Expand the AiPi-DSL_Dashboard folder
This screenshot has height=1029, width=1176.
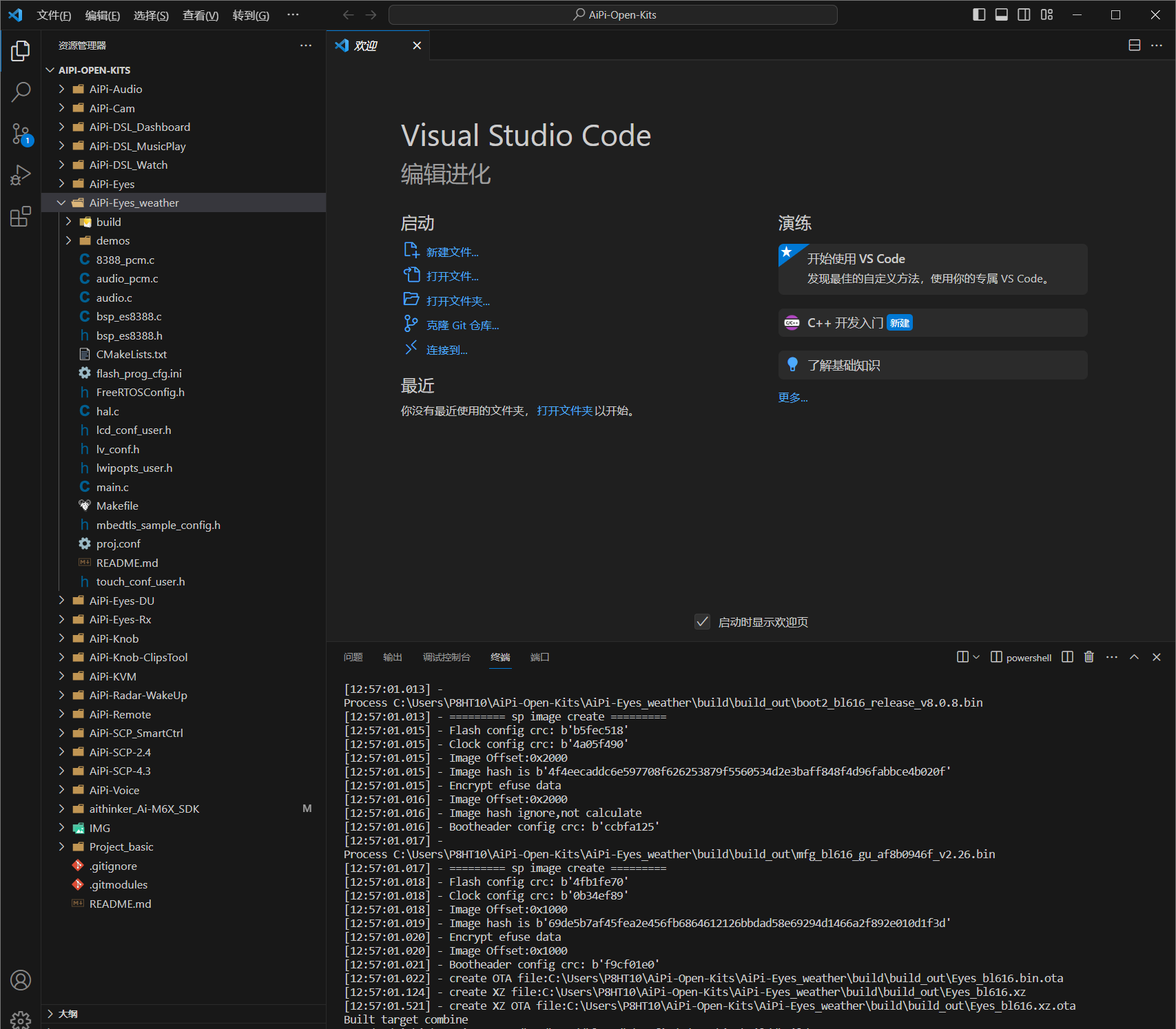(183, 127)
